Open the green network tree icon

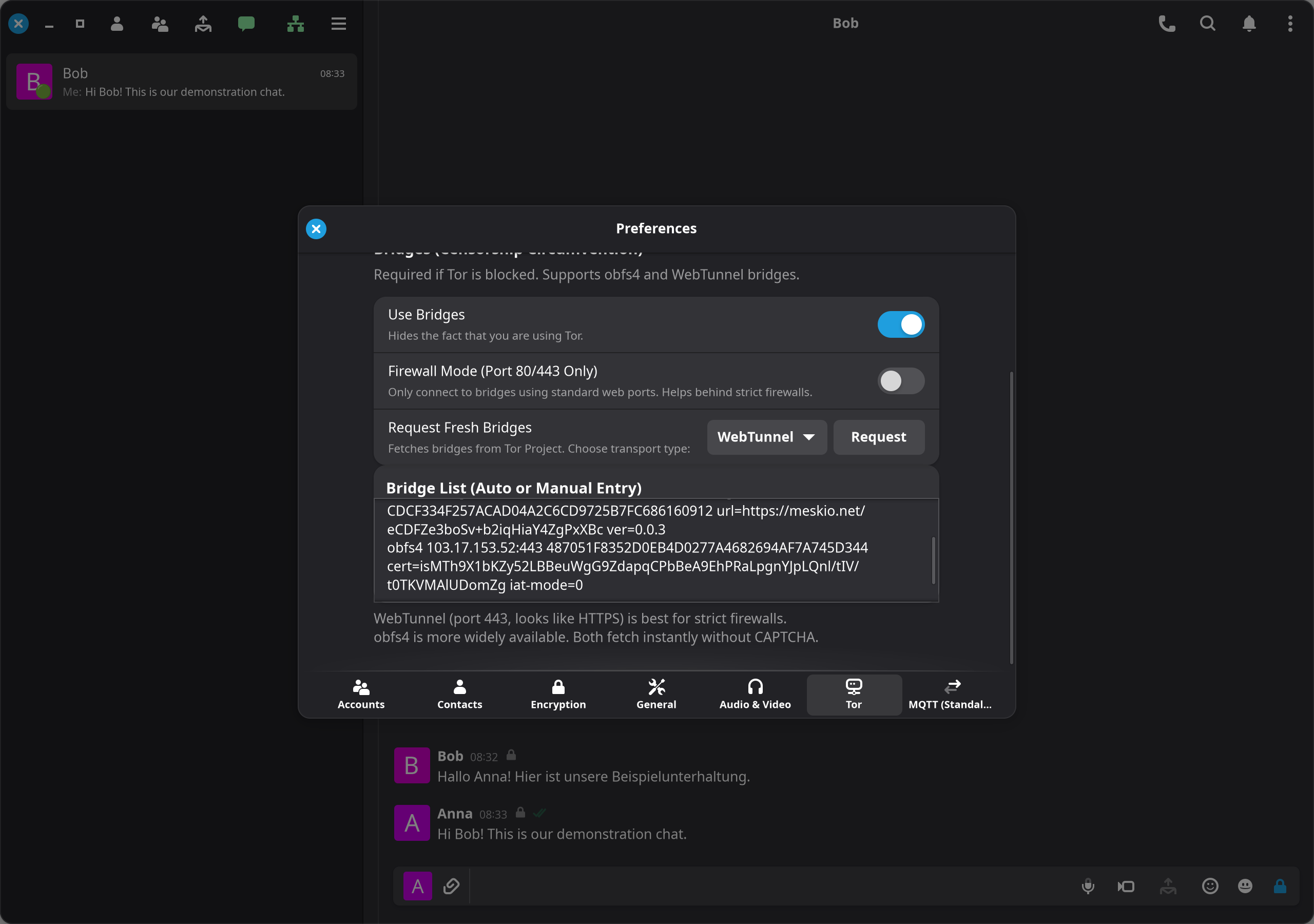point(295,24)
